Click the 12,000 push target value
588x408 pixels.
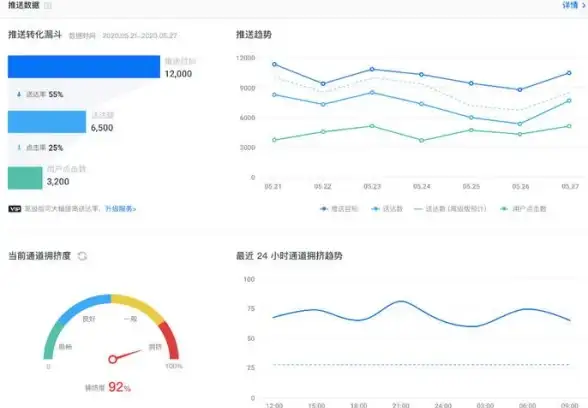click(x=178, y=74)
